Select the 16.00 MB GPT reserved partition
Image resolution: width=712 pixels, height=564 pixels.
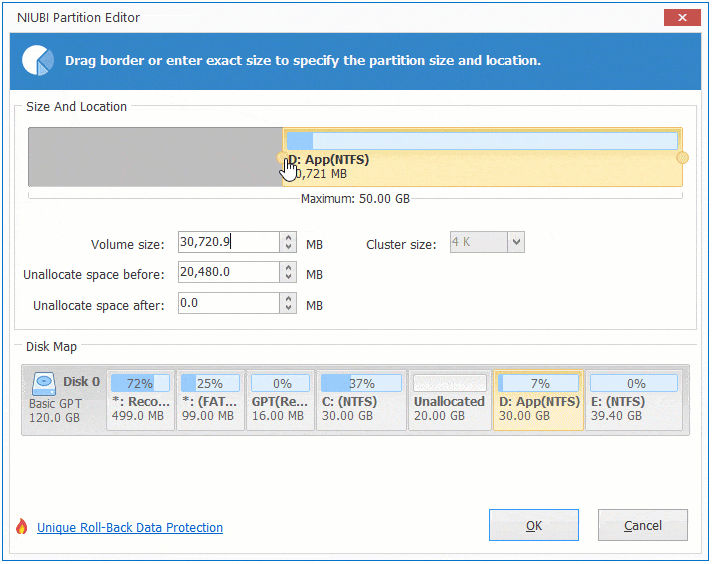(279, 400)
